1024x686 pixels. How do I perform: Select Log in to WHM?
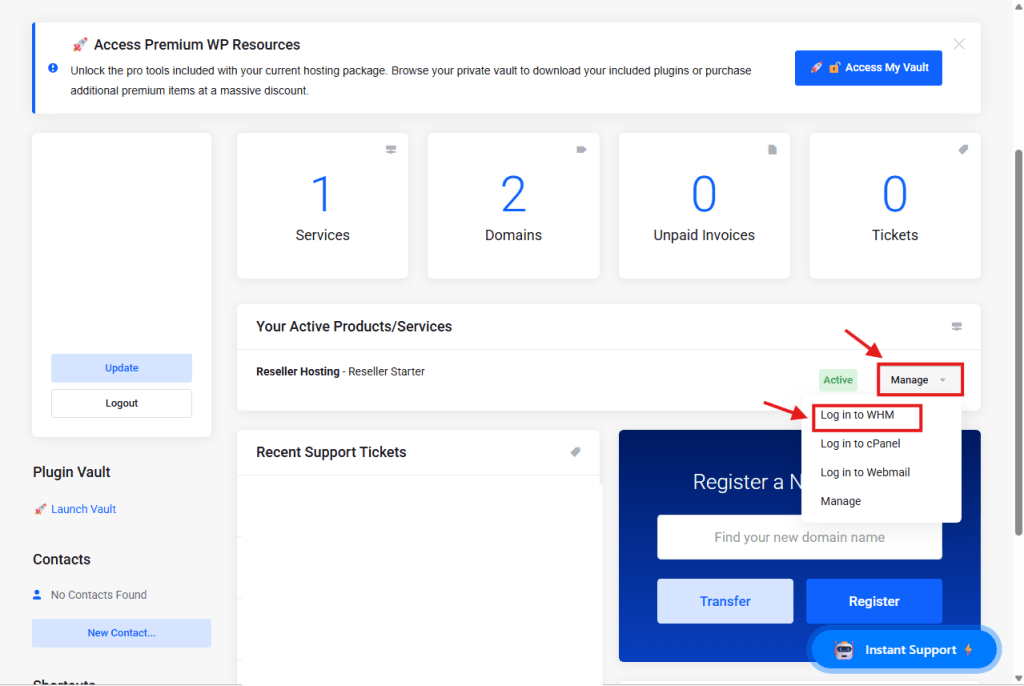pyautogui.click(x=857, y=415)
